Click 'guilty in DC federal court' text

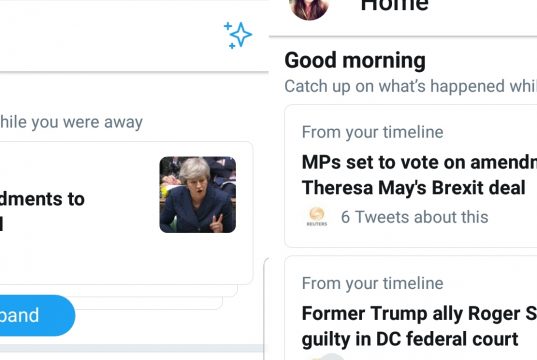click(410, 339)
